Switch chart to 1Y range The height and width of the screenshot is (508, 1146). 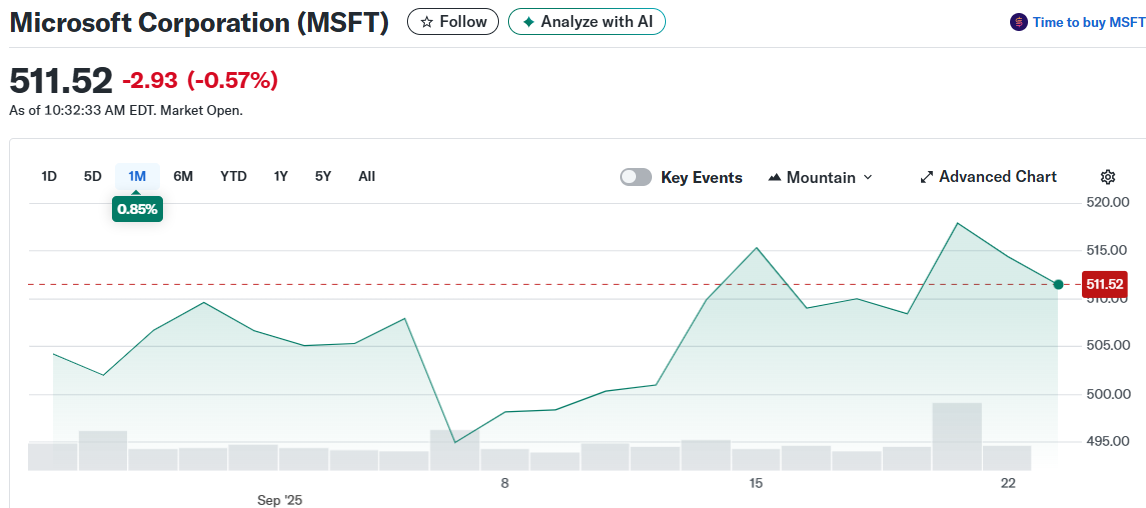[x=281, y=176]
